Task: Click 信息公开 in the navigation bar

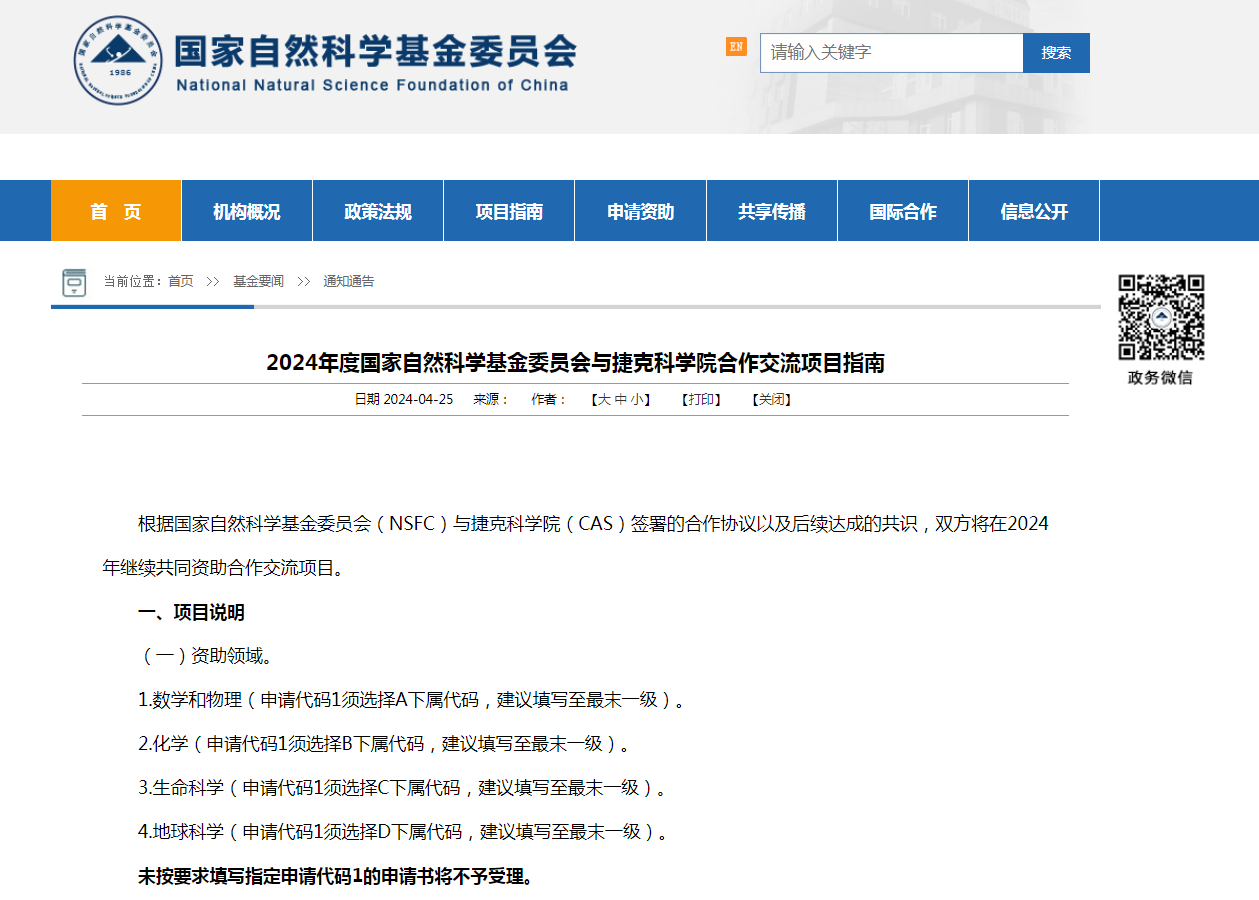Action: point(1034,211)
